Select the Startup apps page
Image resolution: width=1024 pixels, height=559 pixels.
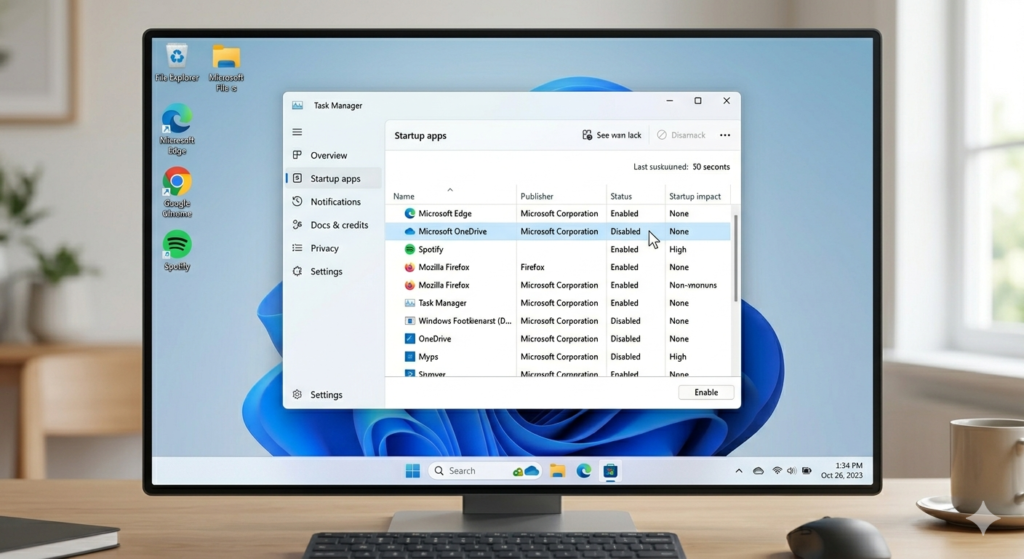pos(334,178)
